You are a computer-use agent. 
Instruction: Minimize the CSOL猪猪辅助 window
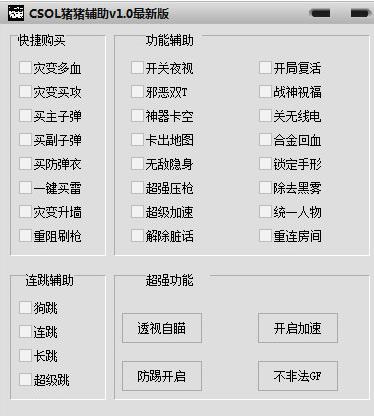(x=320, y=13)
